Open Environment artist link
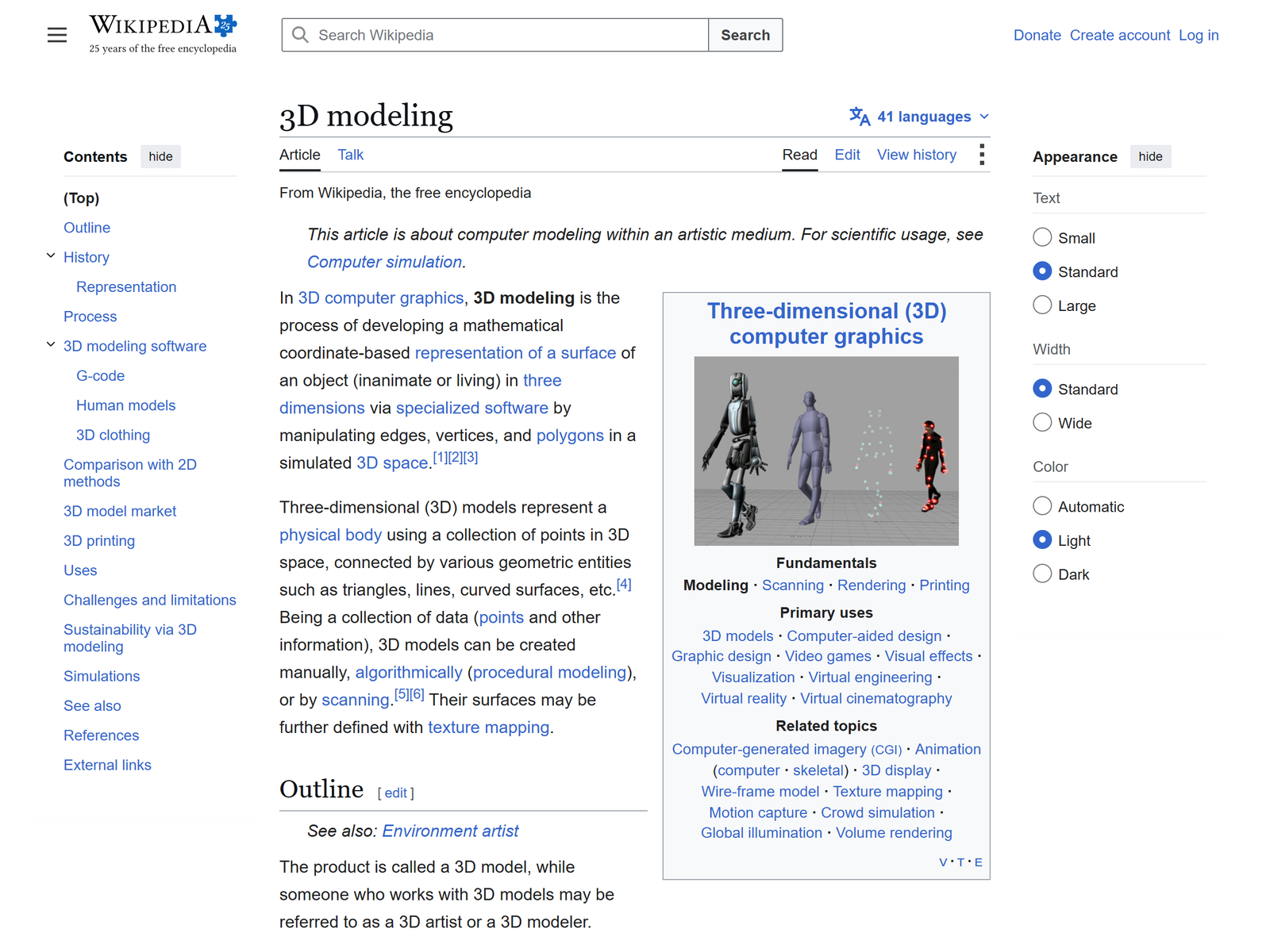The width and height of the screenshot is (1270, 952). (450, 831)
